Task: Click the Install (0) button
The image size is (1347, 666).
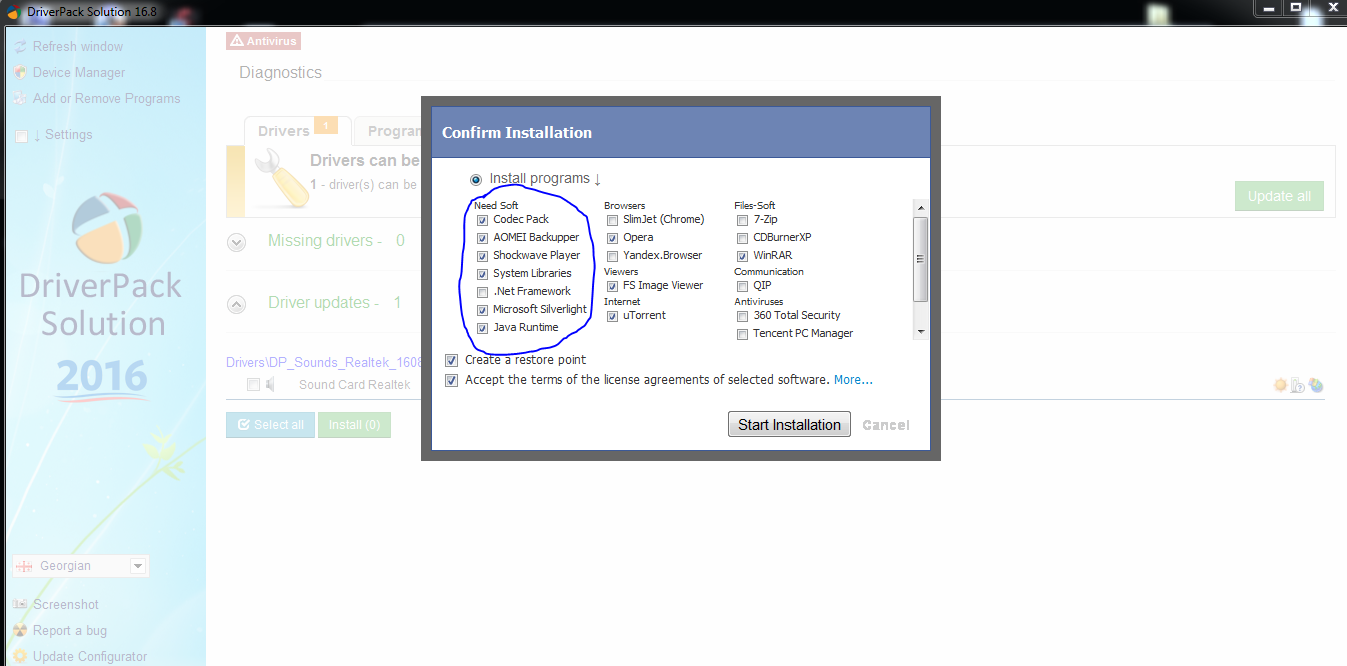Action: click(354, 425)
